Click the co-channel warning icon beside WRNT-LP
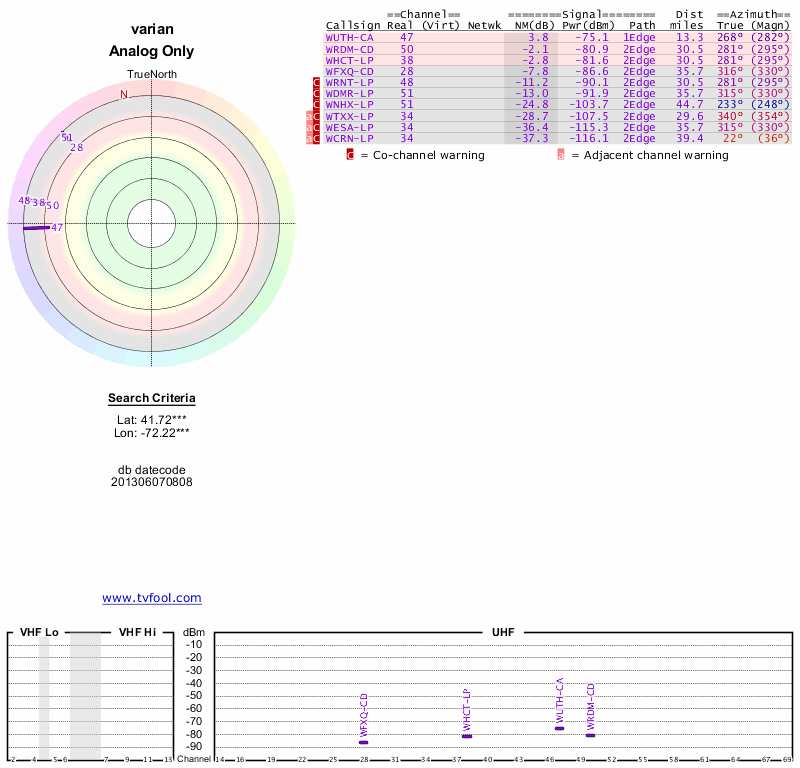Viewport: 800px width, 768px height. [x=316, y=82]
